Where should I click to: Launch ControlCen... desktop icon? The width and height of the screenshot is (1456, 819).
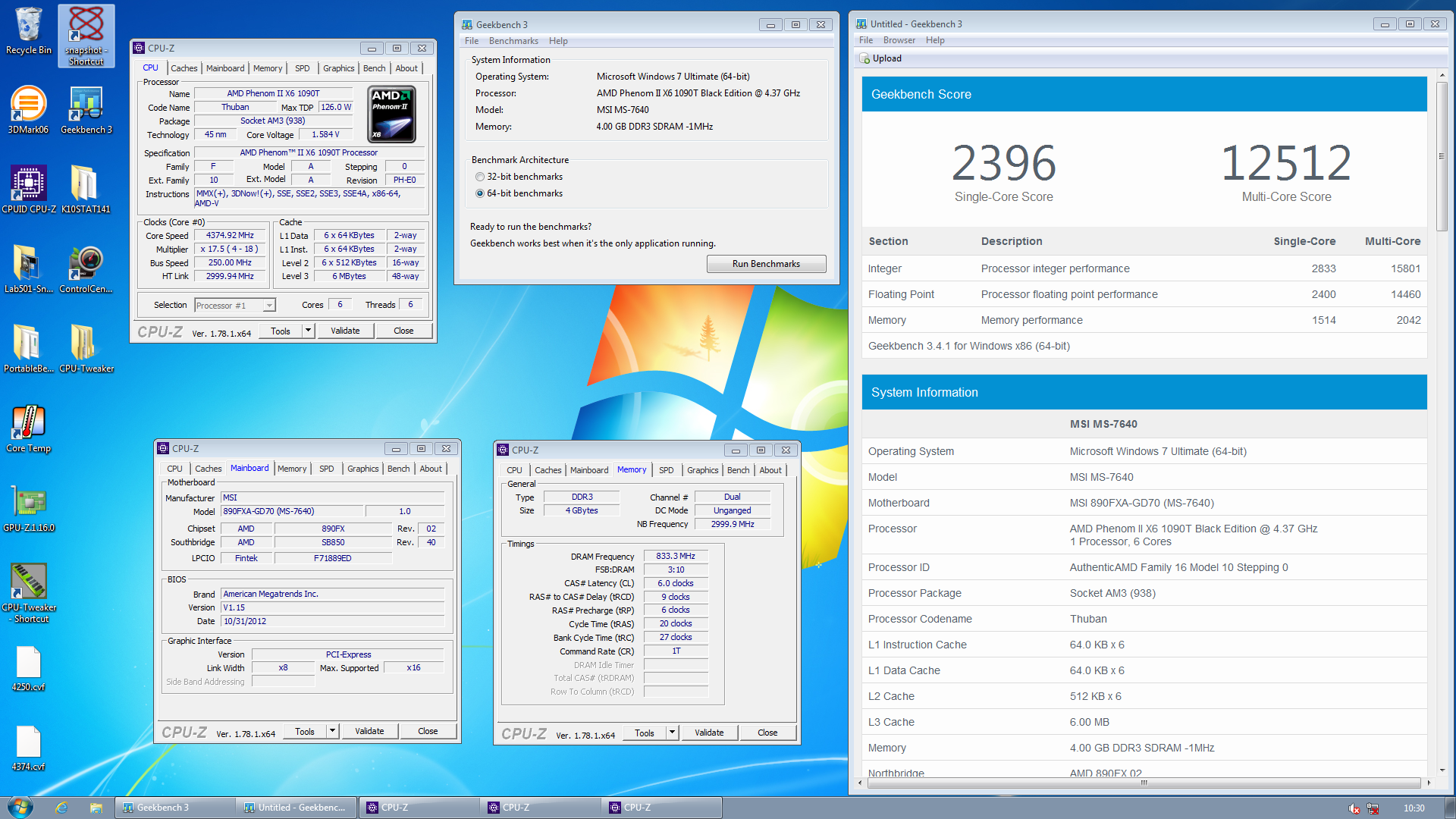coord(86,269)
